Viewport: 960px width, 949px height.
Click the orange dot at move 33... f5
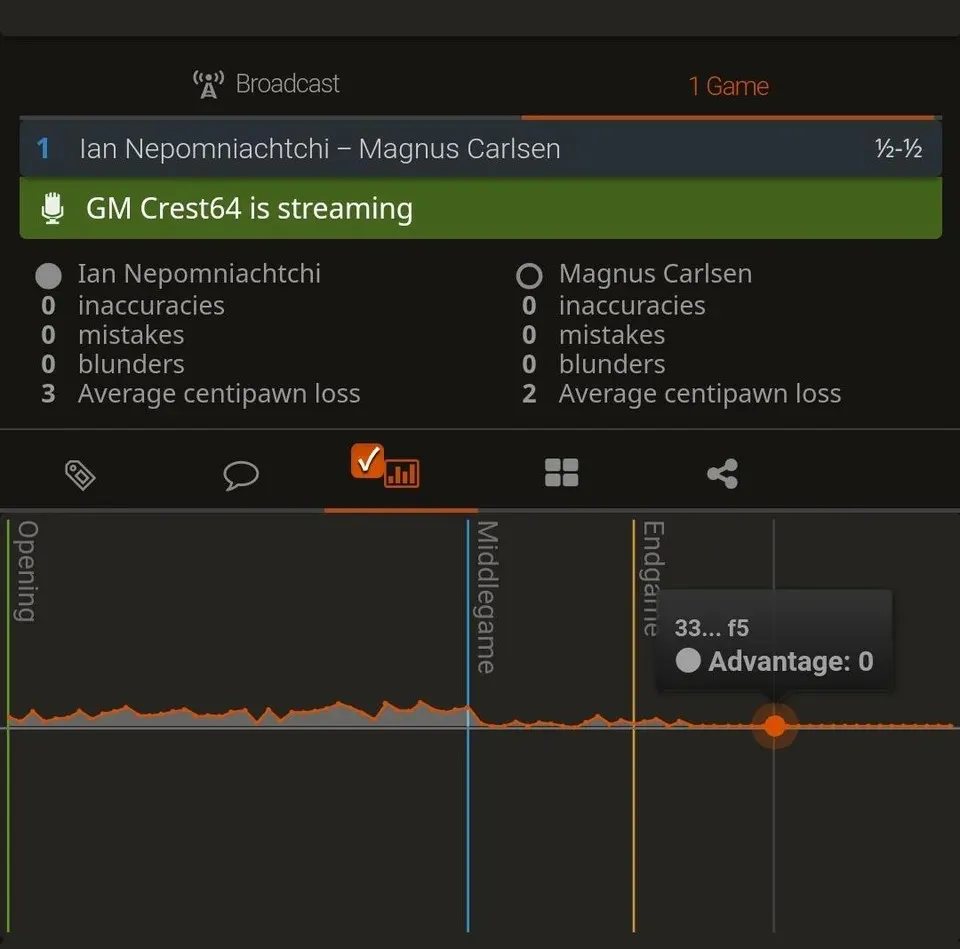774,726
